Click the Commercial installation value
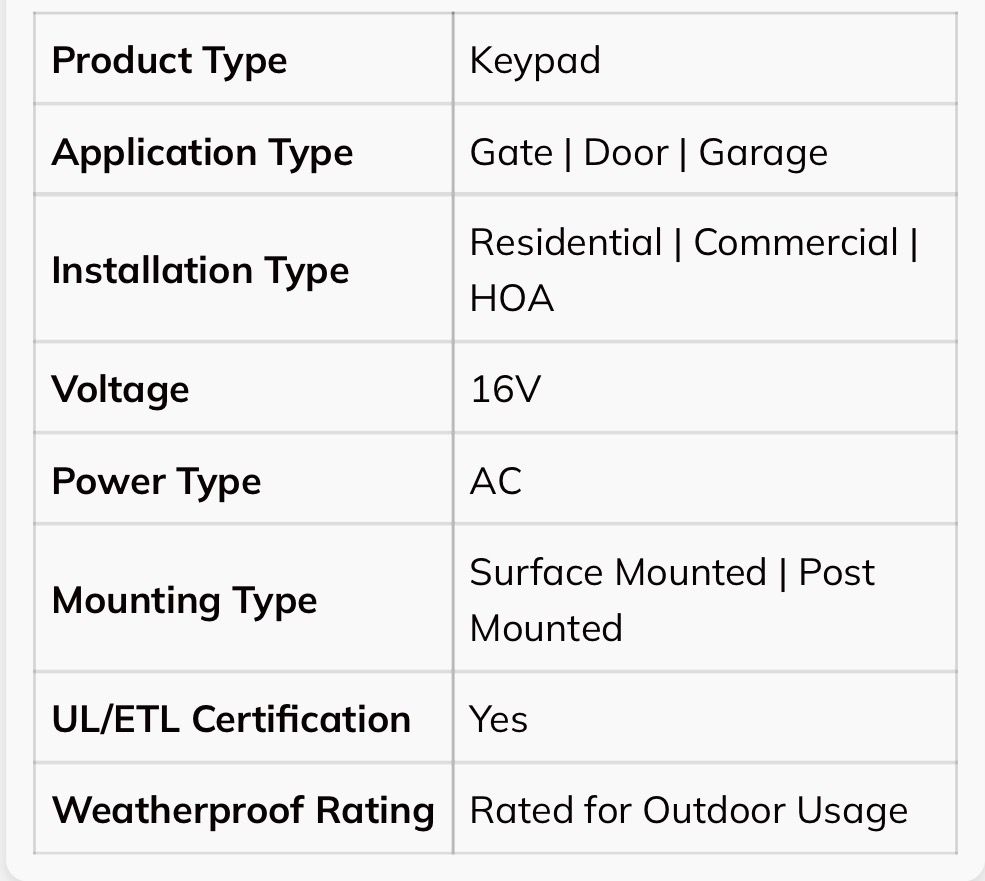The width and height of the screenshot is (985, 881). coord(796,242)
